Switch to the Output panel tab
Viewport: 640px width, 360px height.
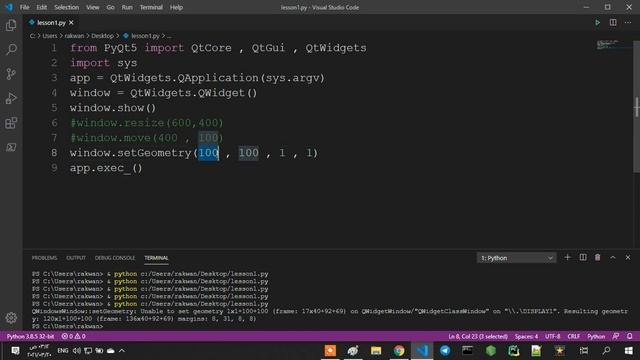76,258
